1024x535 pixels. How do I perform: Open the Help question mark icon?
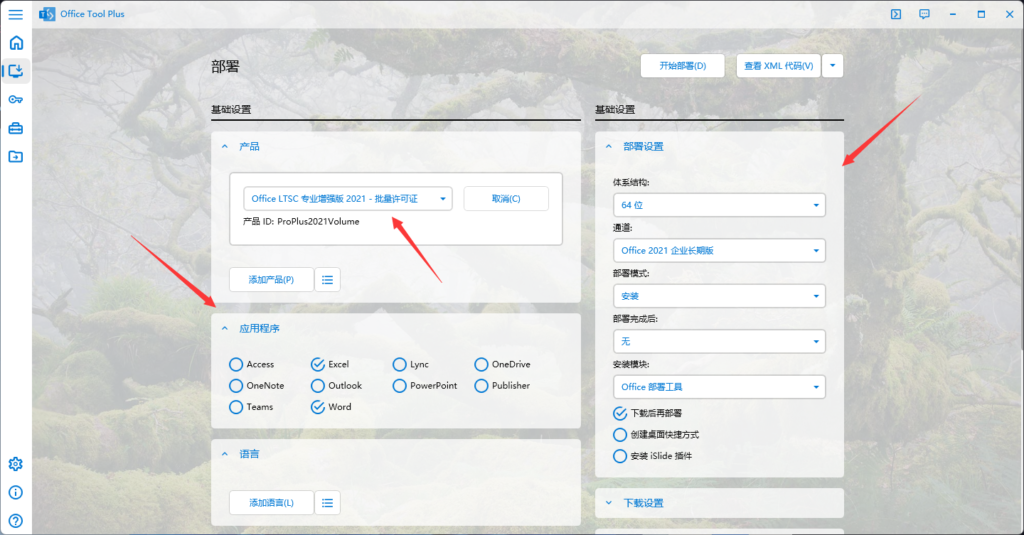tap(16, 521)
